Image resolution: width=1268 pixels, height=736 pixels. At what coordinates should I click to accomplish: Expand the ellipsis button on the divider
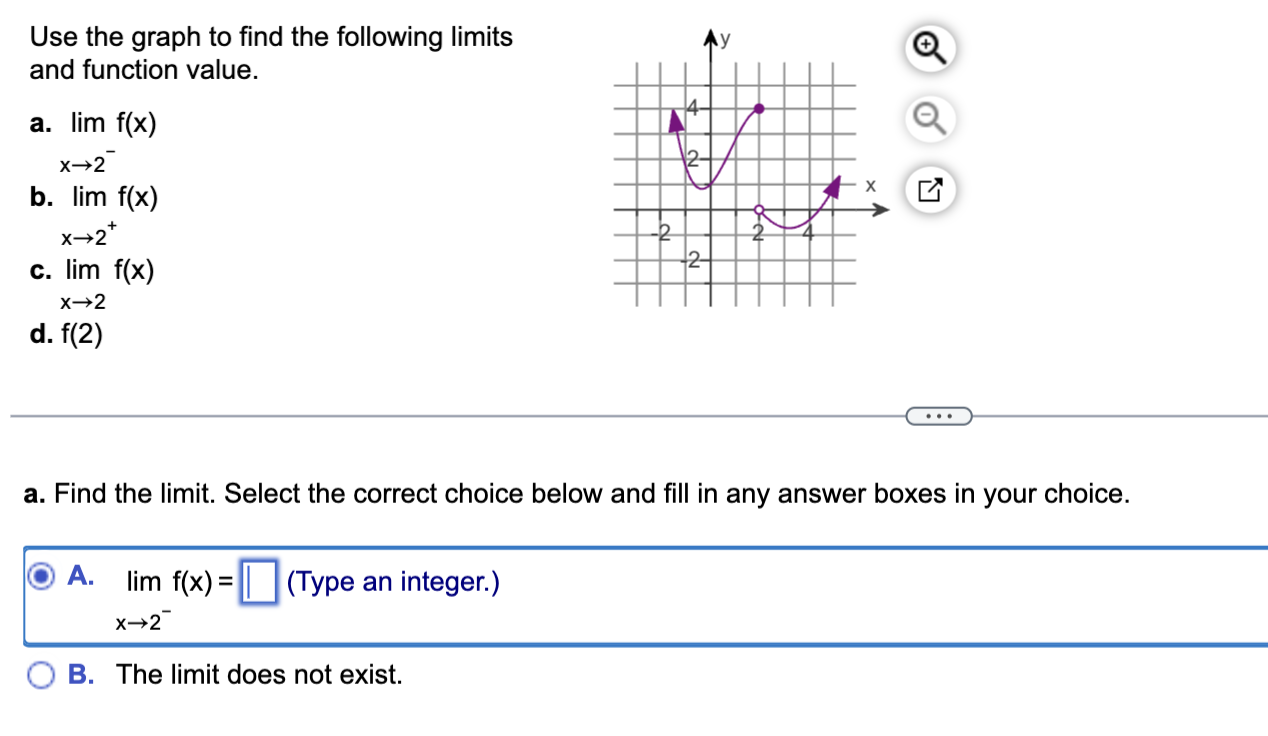click(x=938, y=414)
